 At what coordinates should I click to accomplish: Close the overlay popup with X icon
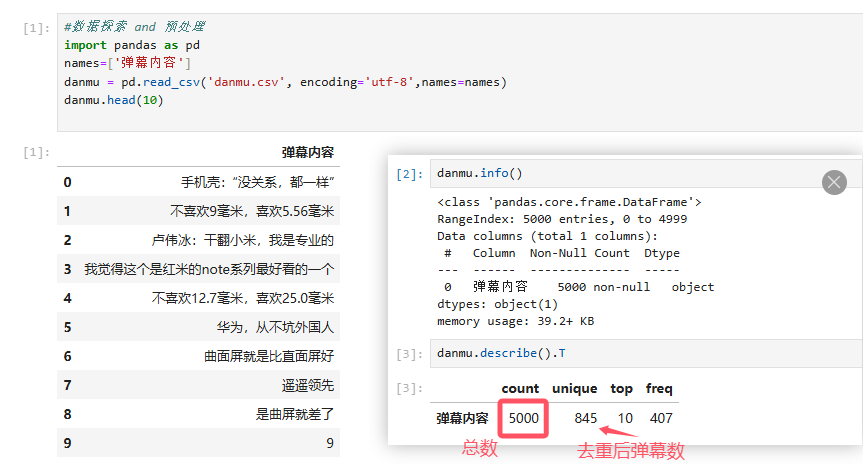(834, 182)
